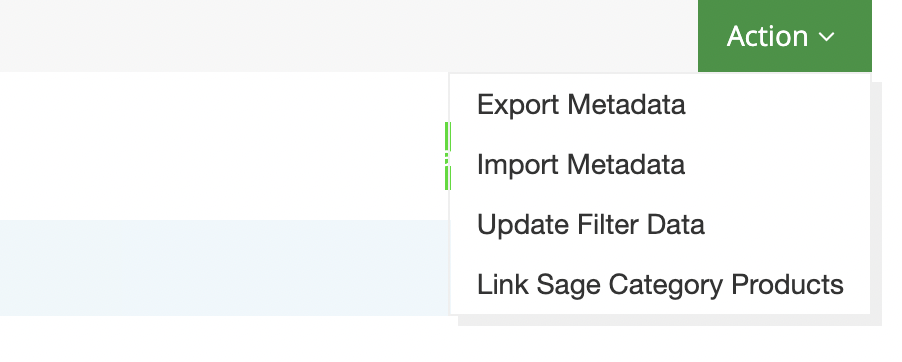Click the word Action on green button

767,36
